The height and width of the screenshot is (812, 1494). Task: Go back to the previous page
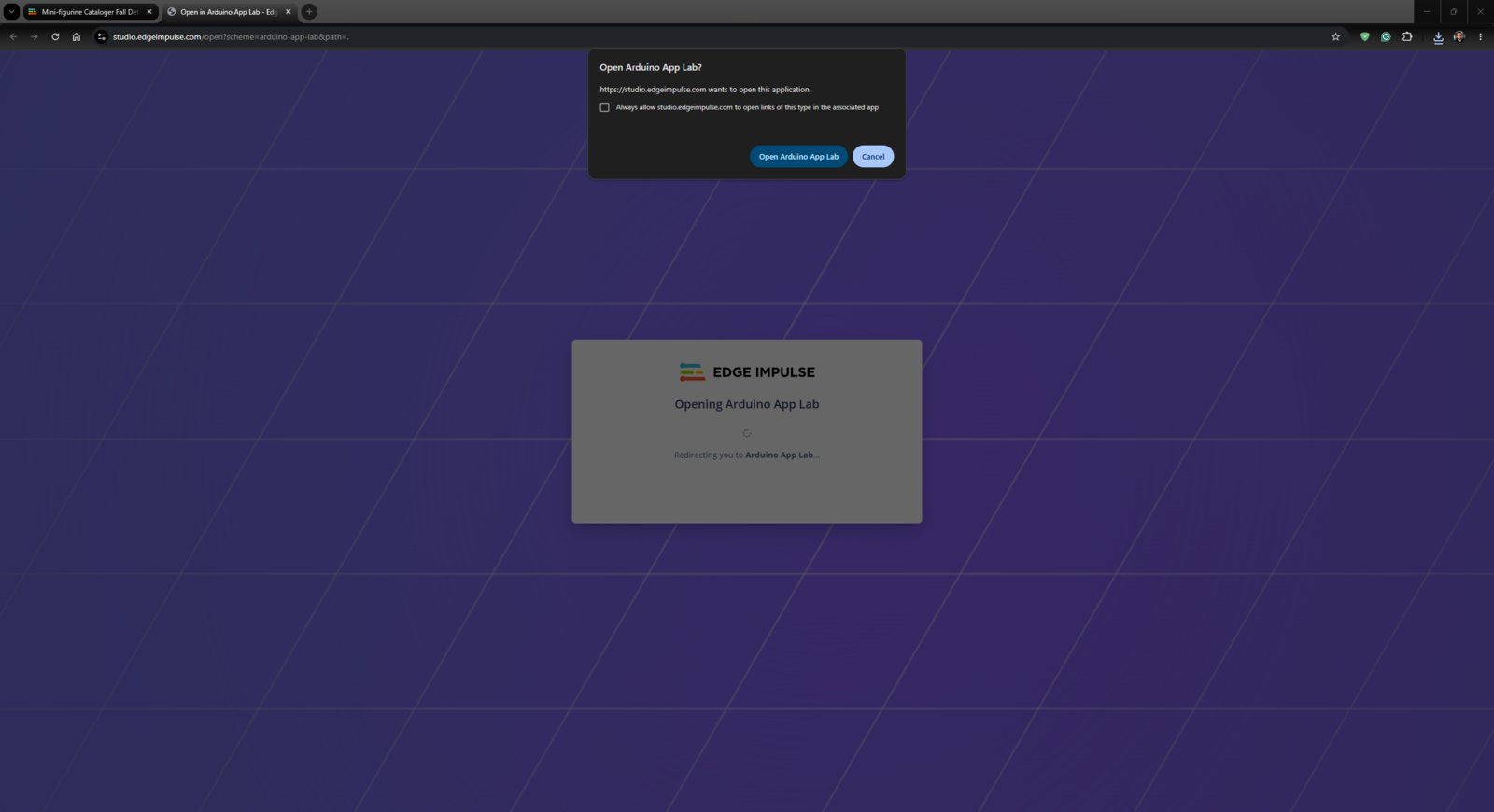[13, 37]
